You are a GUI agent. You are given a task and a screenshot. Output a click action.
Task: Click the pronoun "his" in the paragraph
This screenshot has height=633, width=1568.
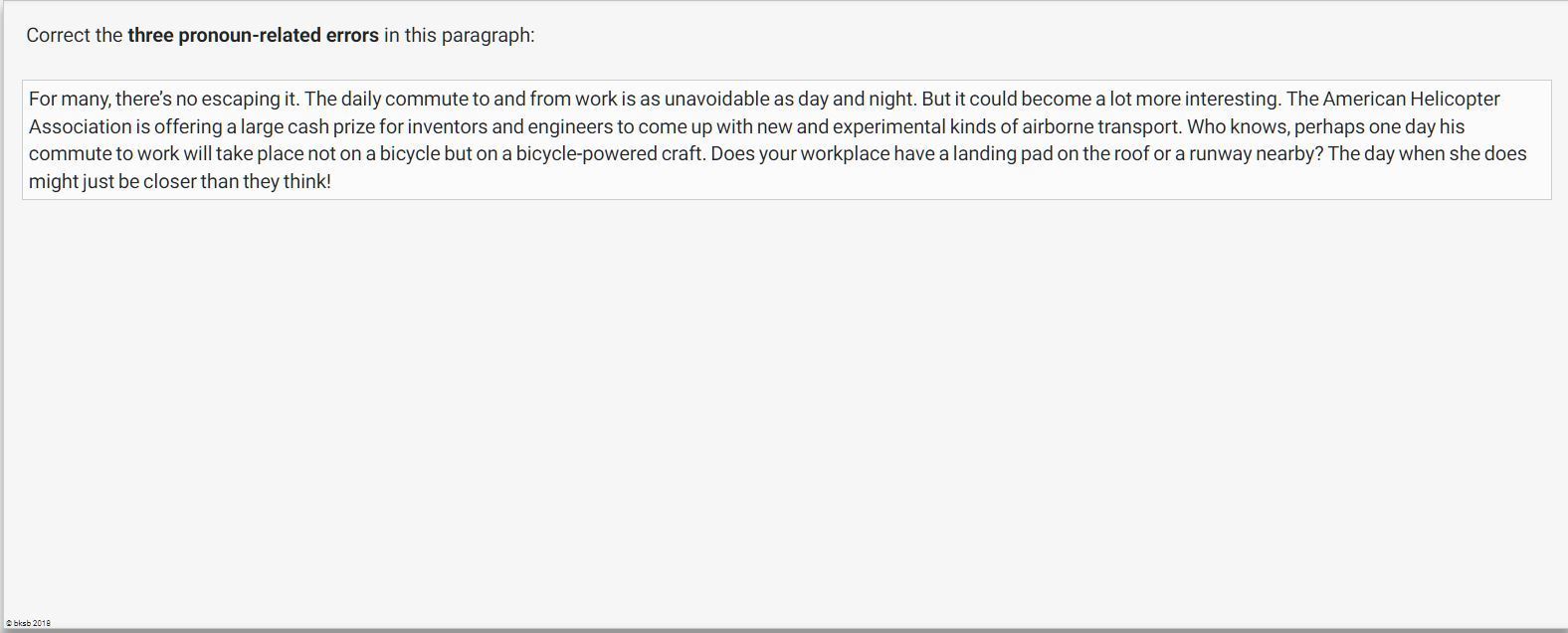1452,126
